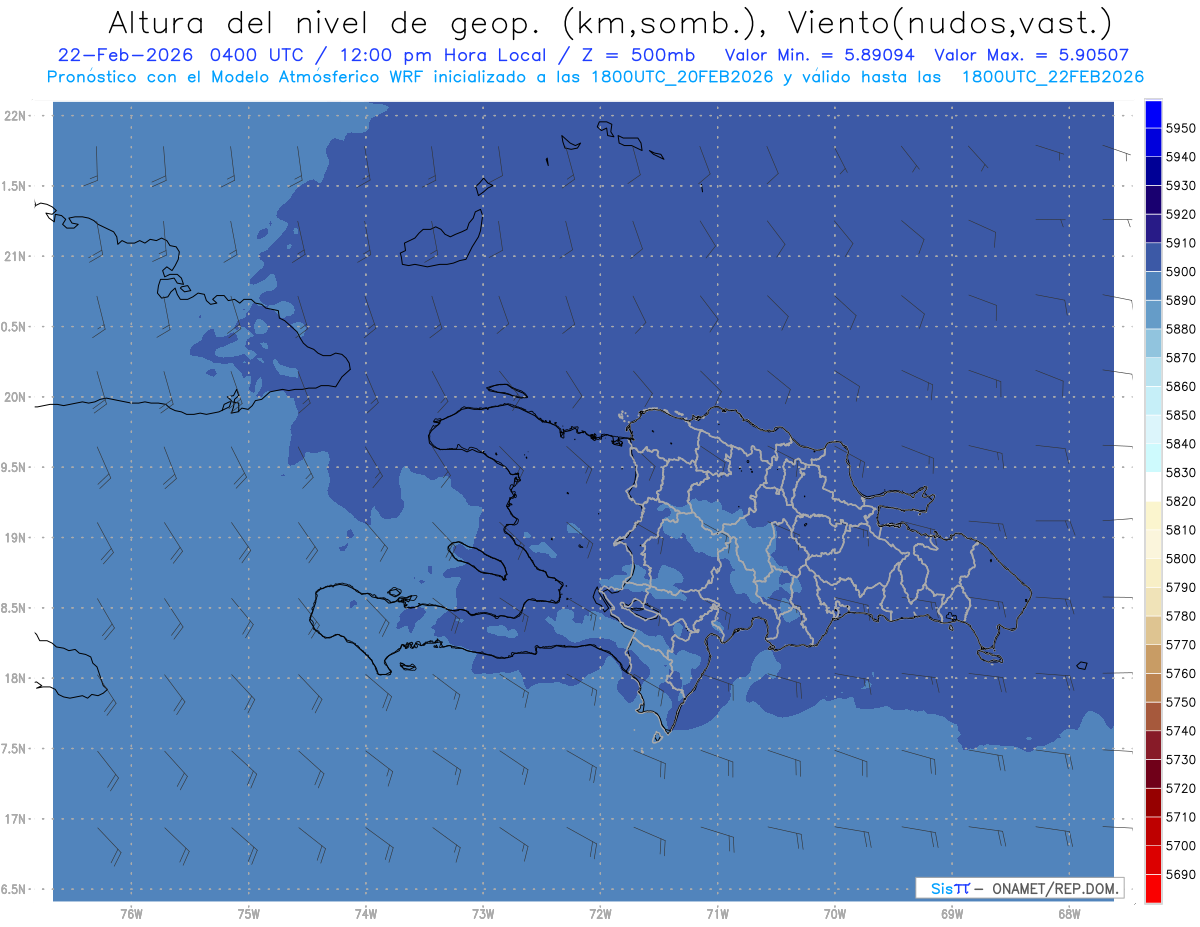Click the '5710' colorbar value
This screenshot has height=927, width=1200.
coord(1181,817)
